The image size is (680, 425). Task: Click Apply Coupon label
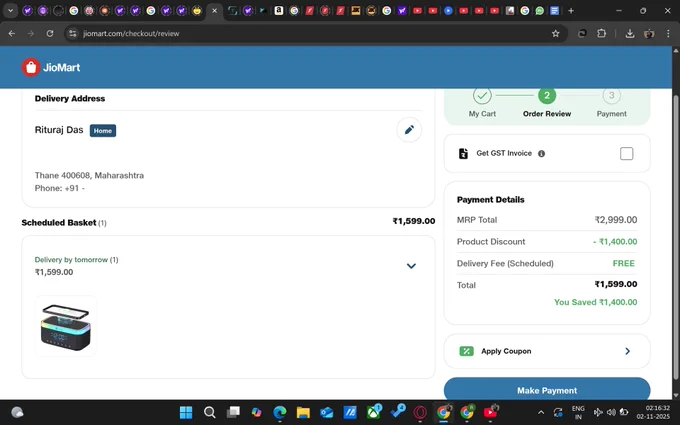(506, 351)
